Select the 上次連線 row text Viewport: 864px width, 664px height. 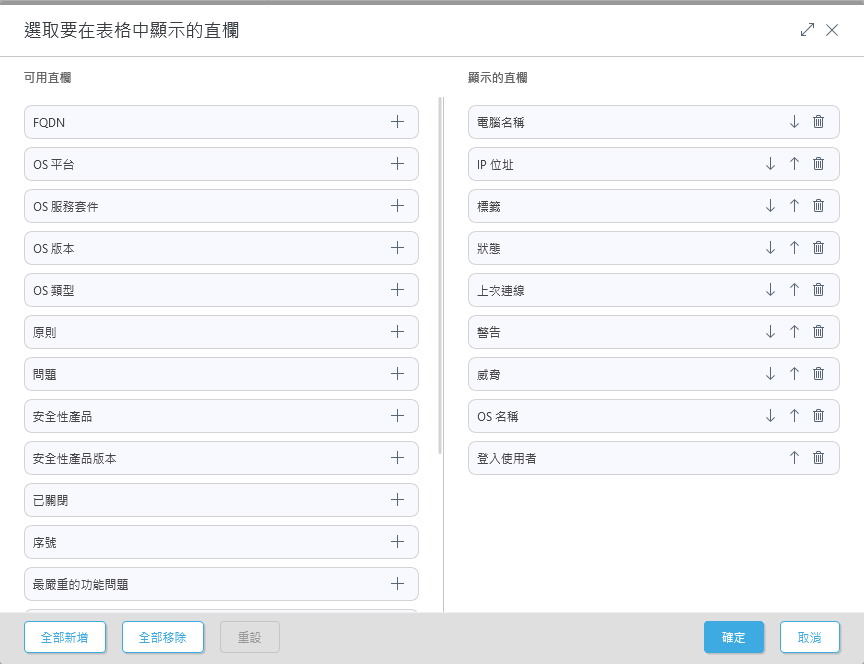500,290
